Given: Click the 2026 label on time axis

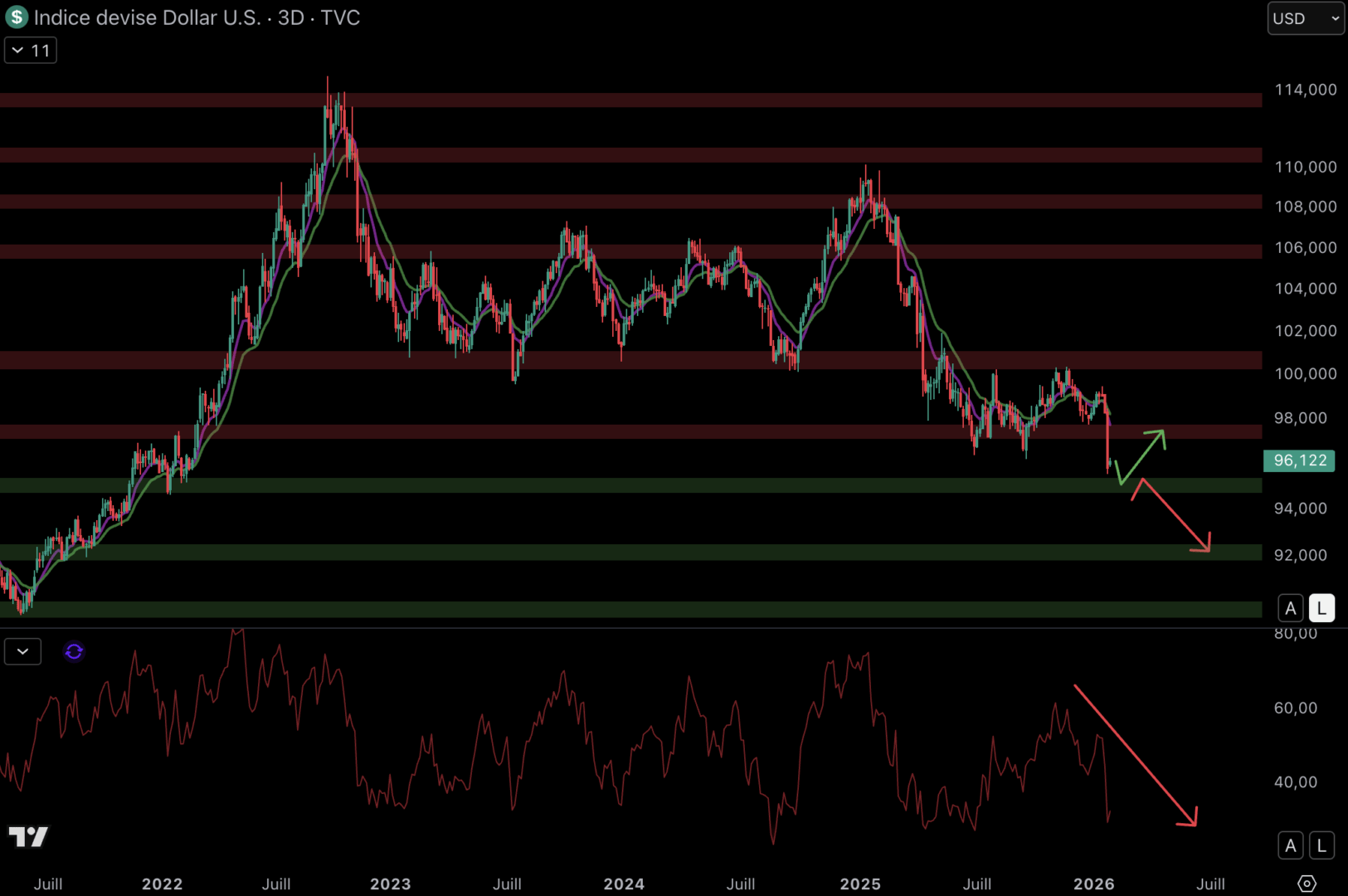Looking at the screenshot, I should coord(1093,884).
